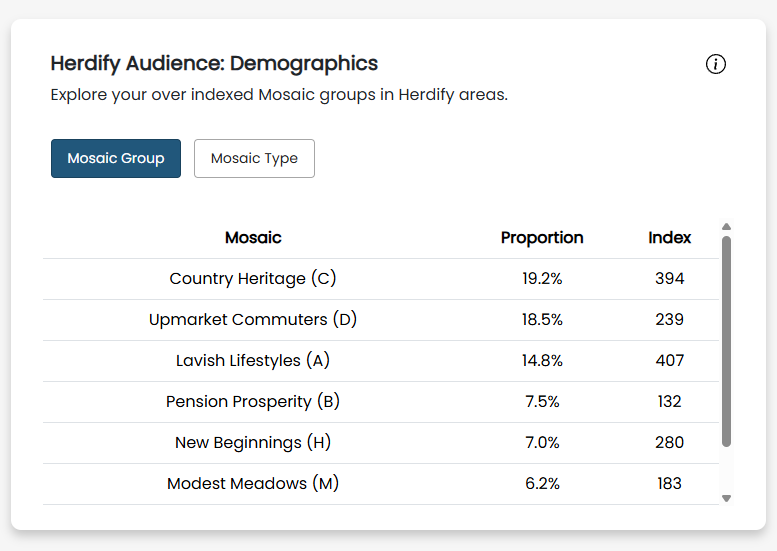
Task: Click the scrollbar down arrow
Action: coord(727,497)
